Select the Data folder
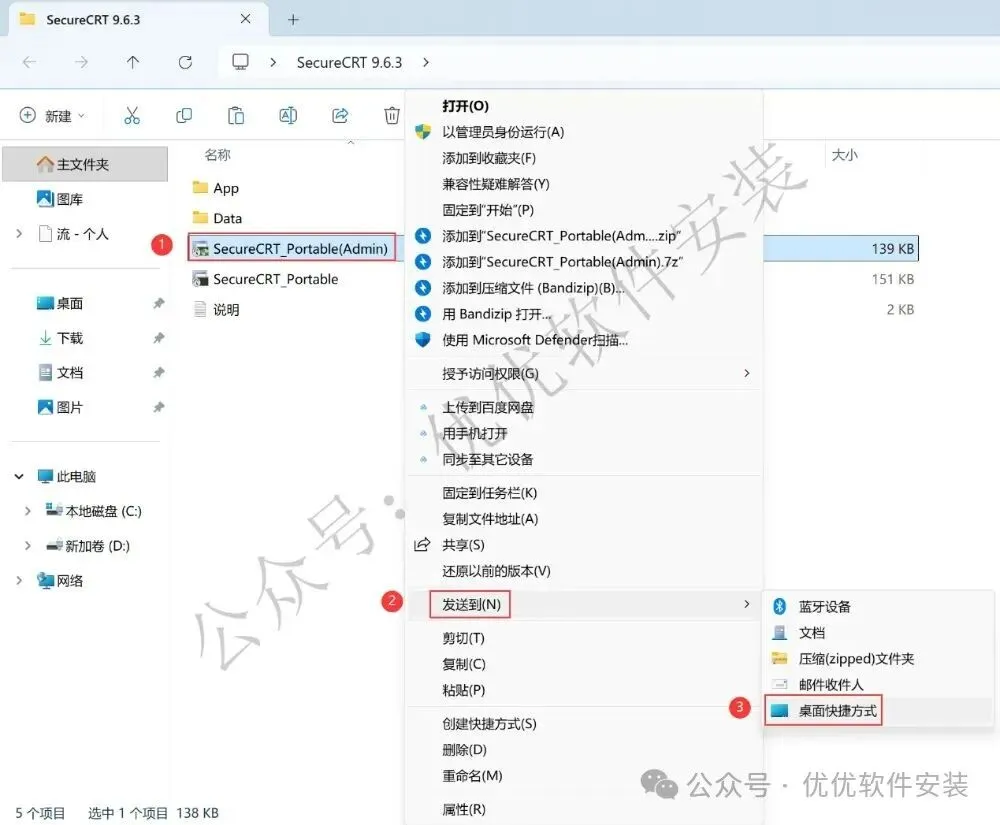Image resolution: width=1000 pixels, height=825 pixels. tap(217, 218)
